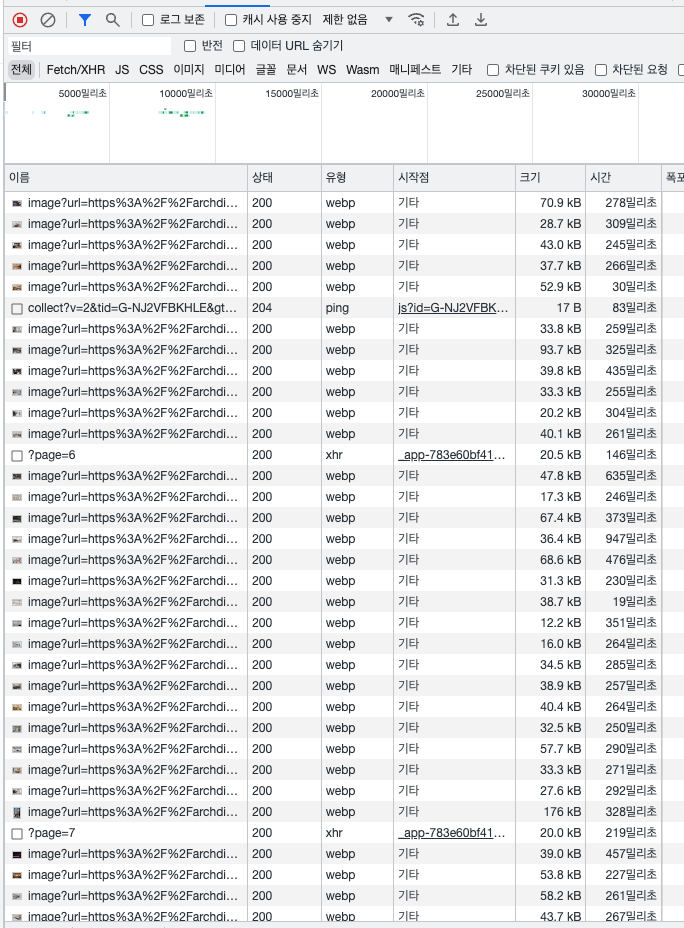Filter by WS type

tap(326, 70)
